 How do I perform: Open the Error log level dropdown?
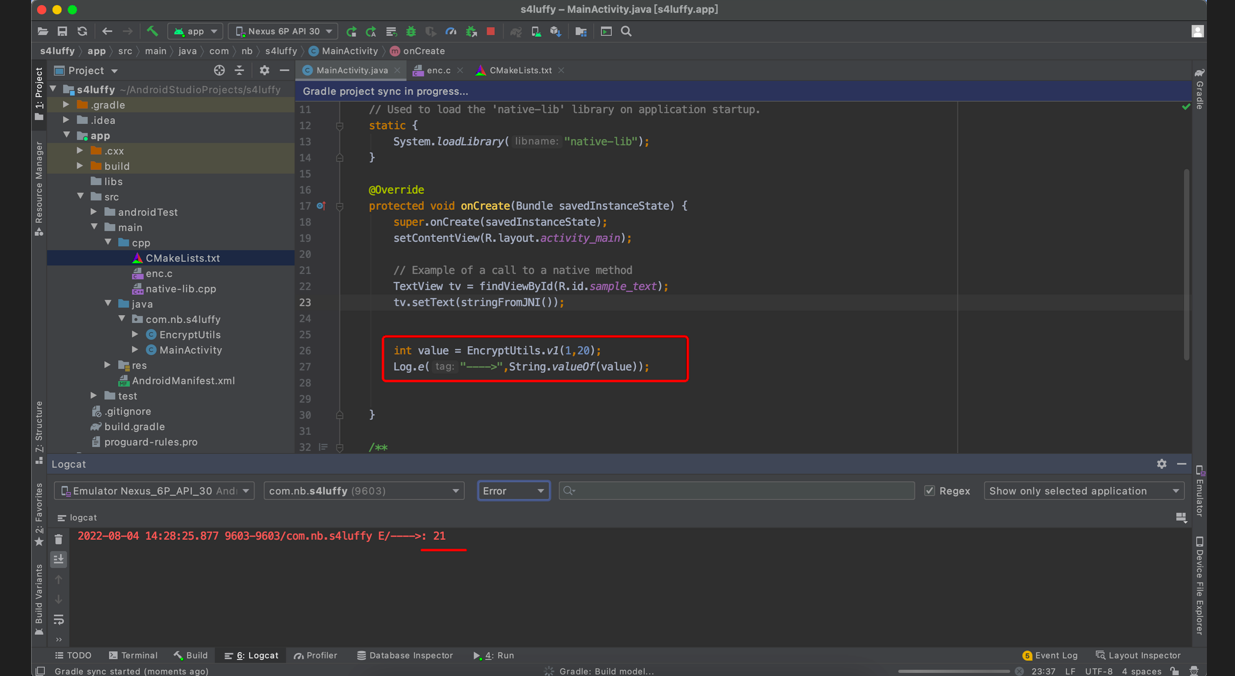click(x=513, y=491)
